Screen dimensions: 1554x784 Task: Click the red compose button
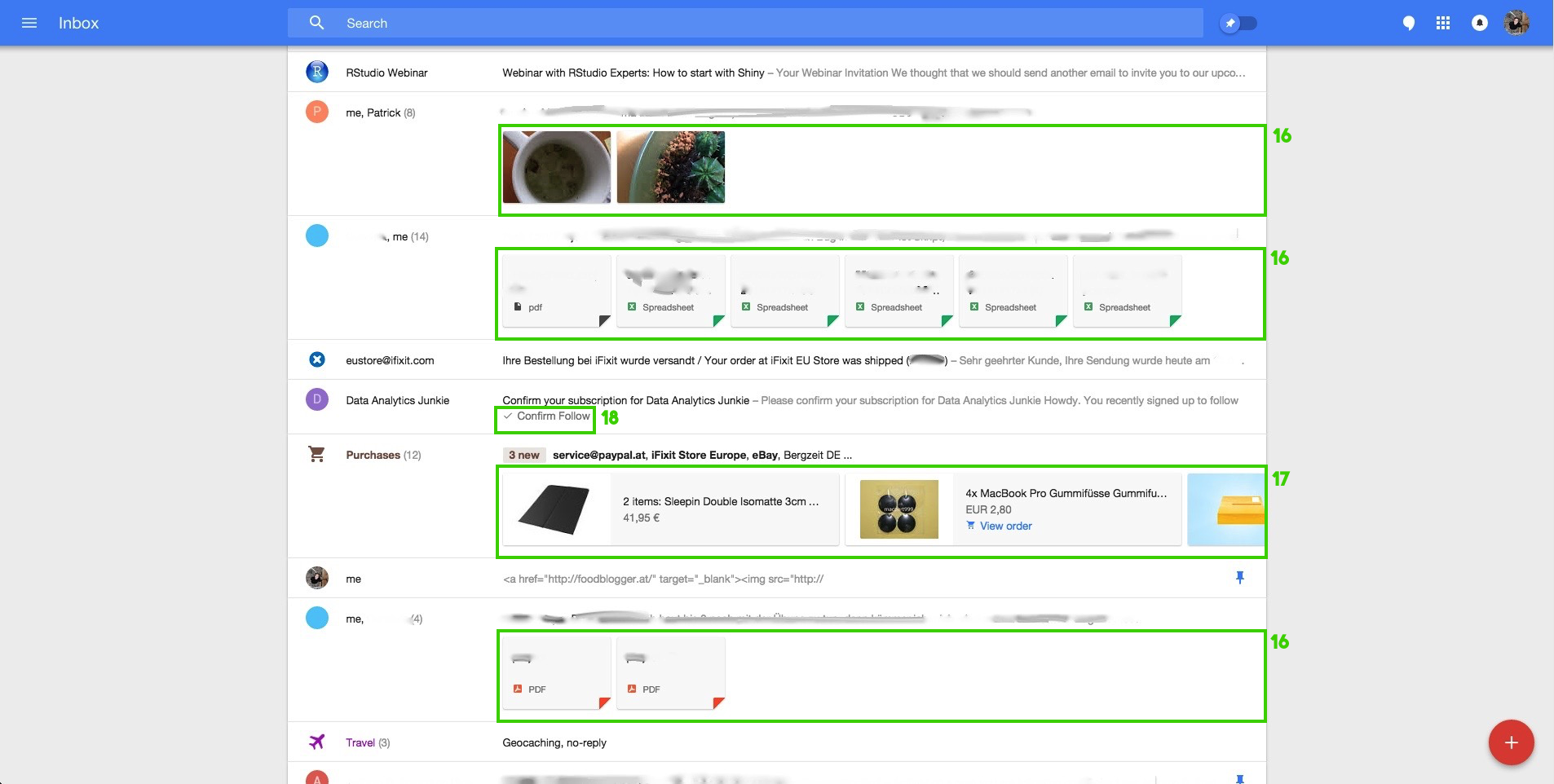(x=1511, y=742)
